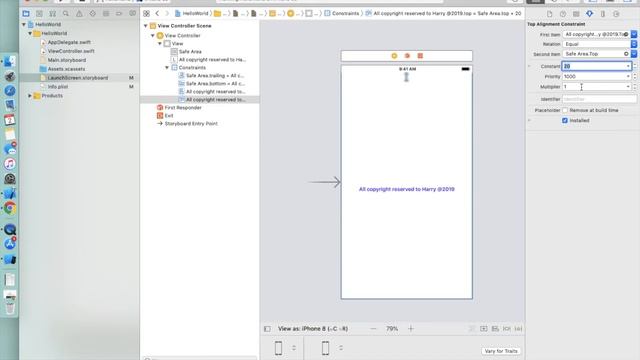The height and width of the screenshot is (360, 640).
Task: Toggle Remove at build time checkbox
Action: 565,110
